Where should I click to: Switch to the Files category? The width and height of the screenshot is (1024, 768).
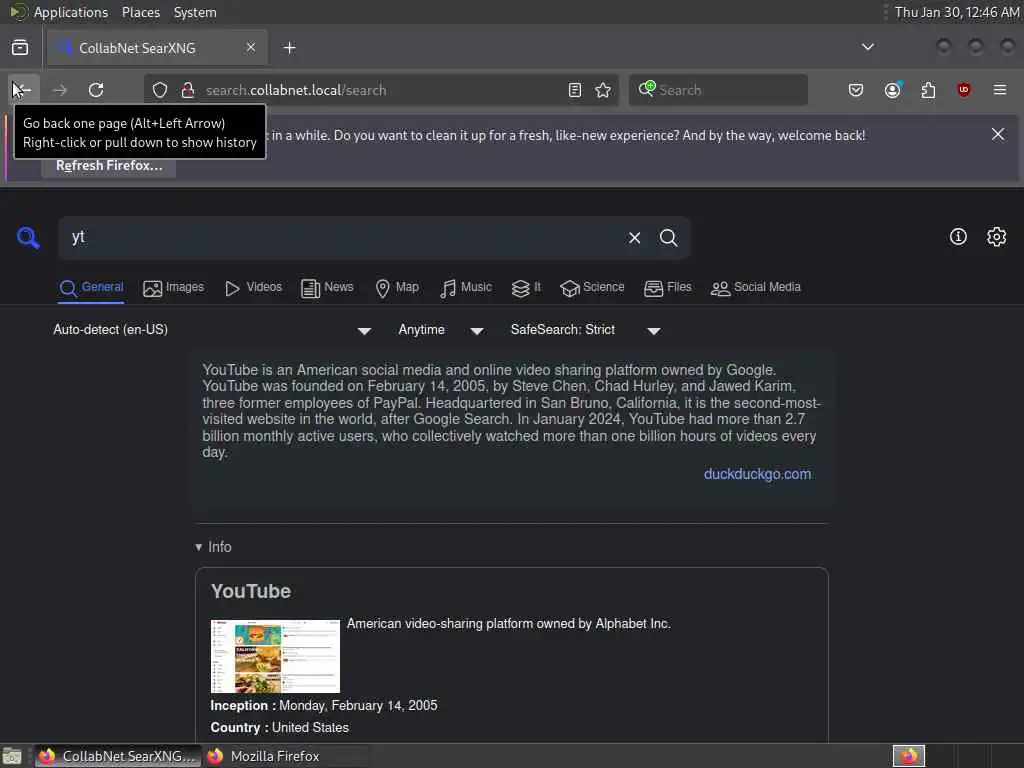(667, 287)
